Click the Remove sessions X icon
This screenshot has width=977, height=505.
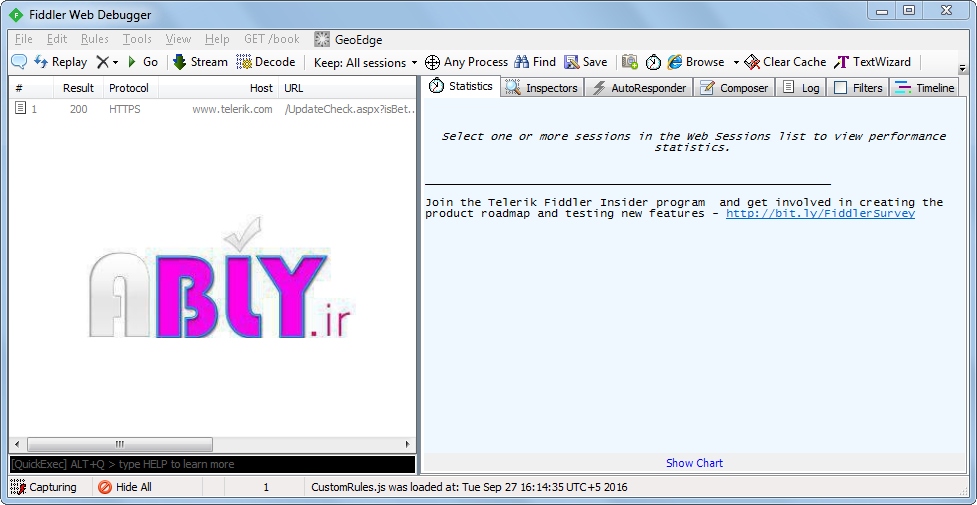[x=102, y=62]
